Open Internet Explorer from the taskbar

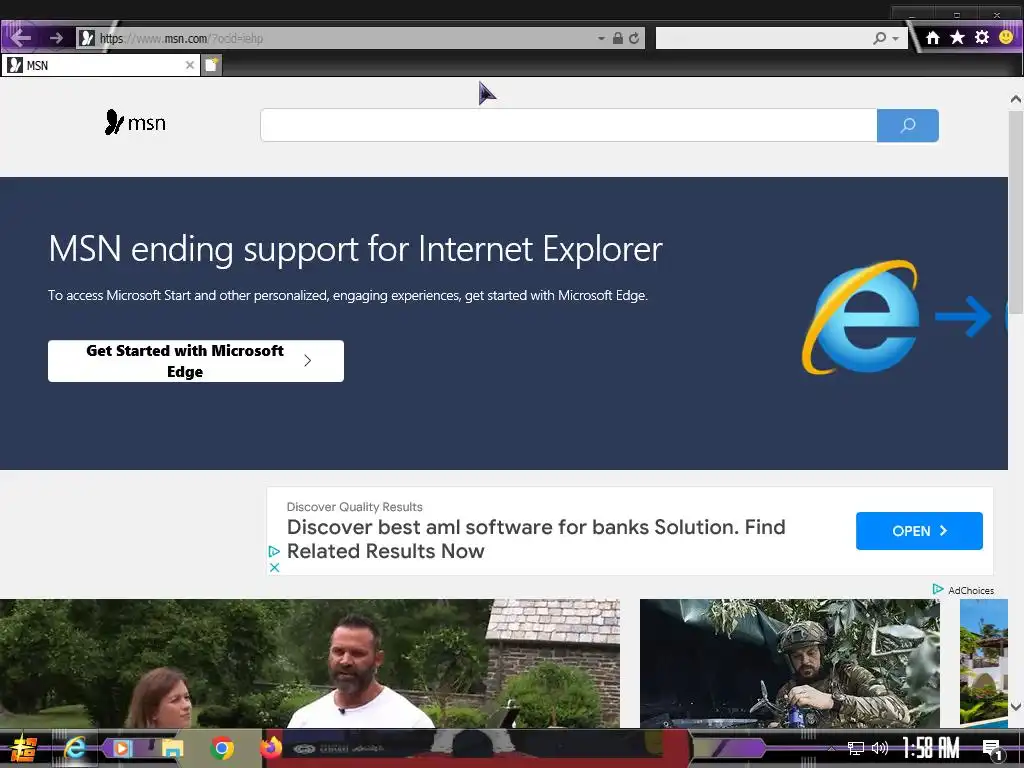click(x=76, y=748)
